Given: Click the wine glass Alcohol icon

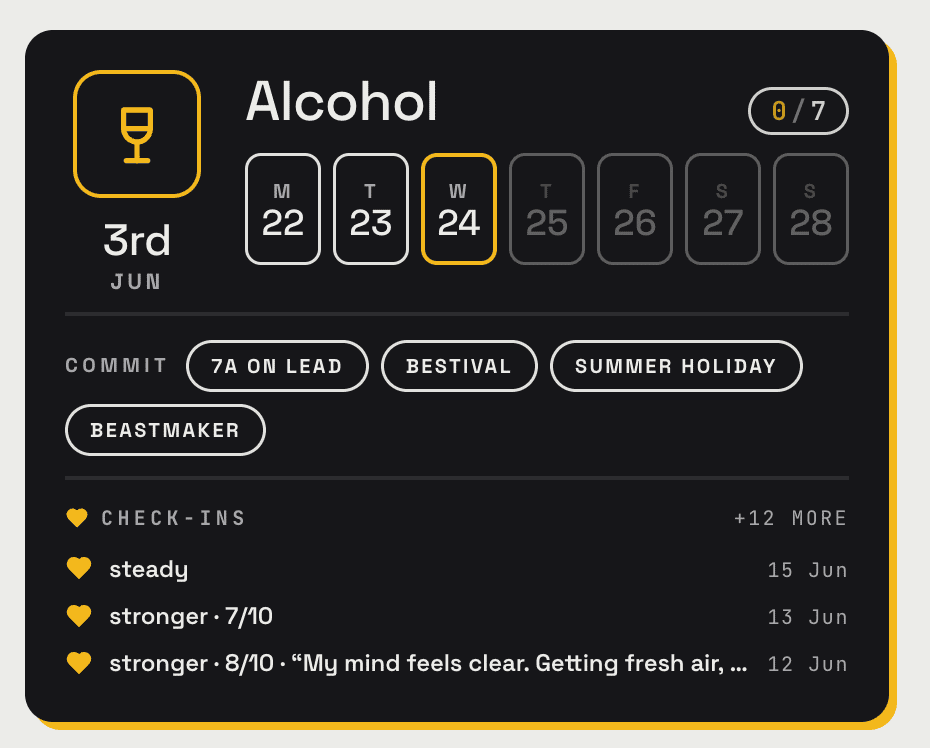Looking at the screenshot, I should [x=137, y=134].
